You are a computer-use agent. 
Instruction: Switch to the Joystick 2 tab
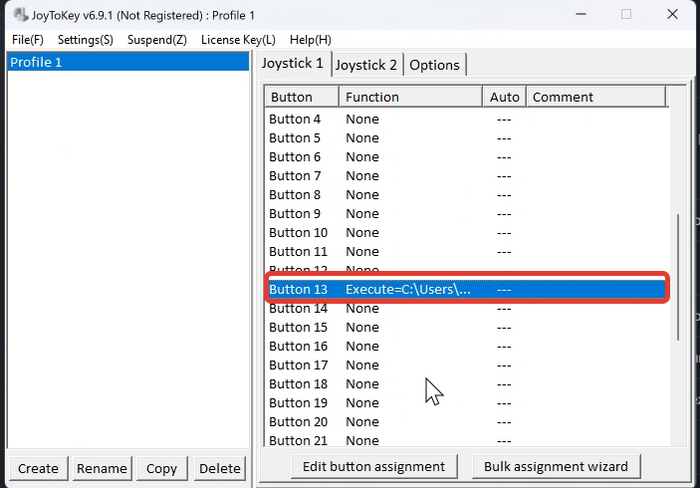366,65
